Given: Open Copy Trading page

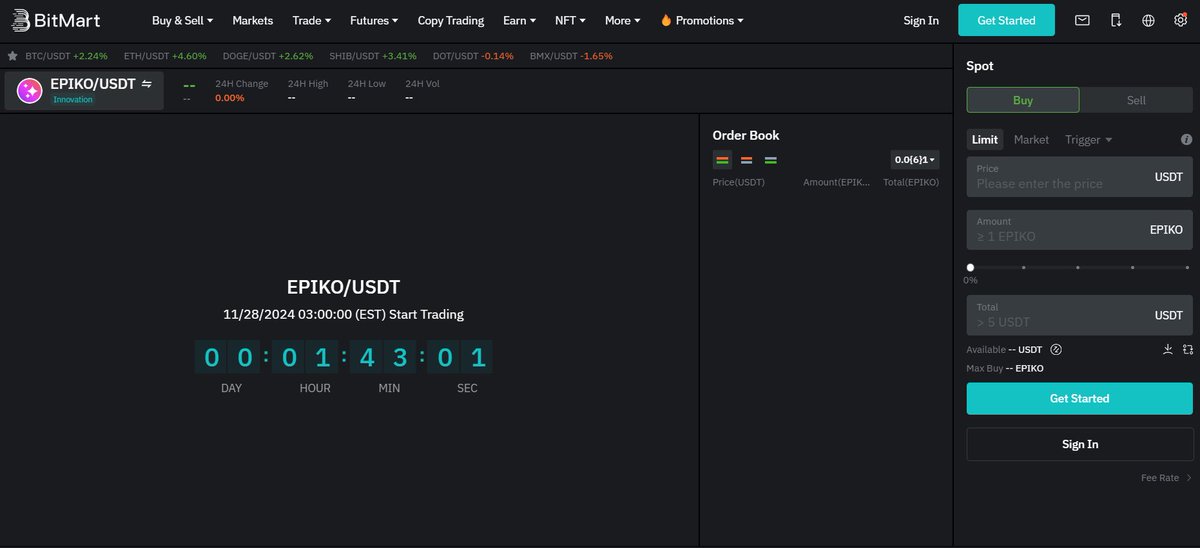Looking at the screenshot, I should pos(451,20).
